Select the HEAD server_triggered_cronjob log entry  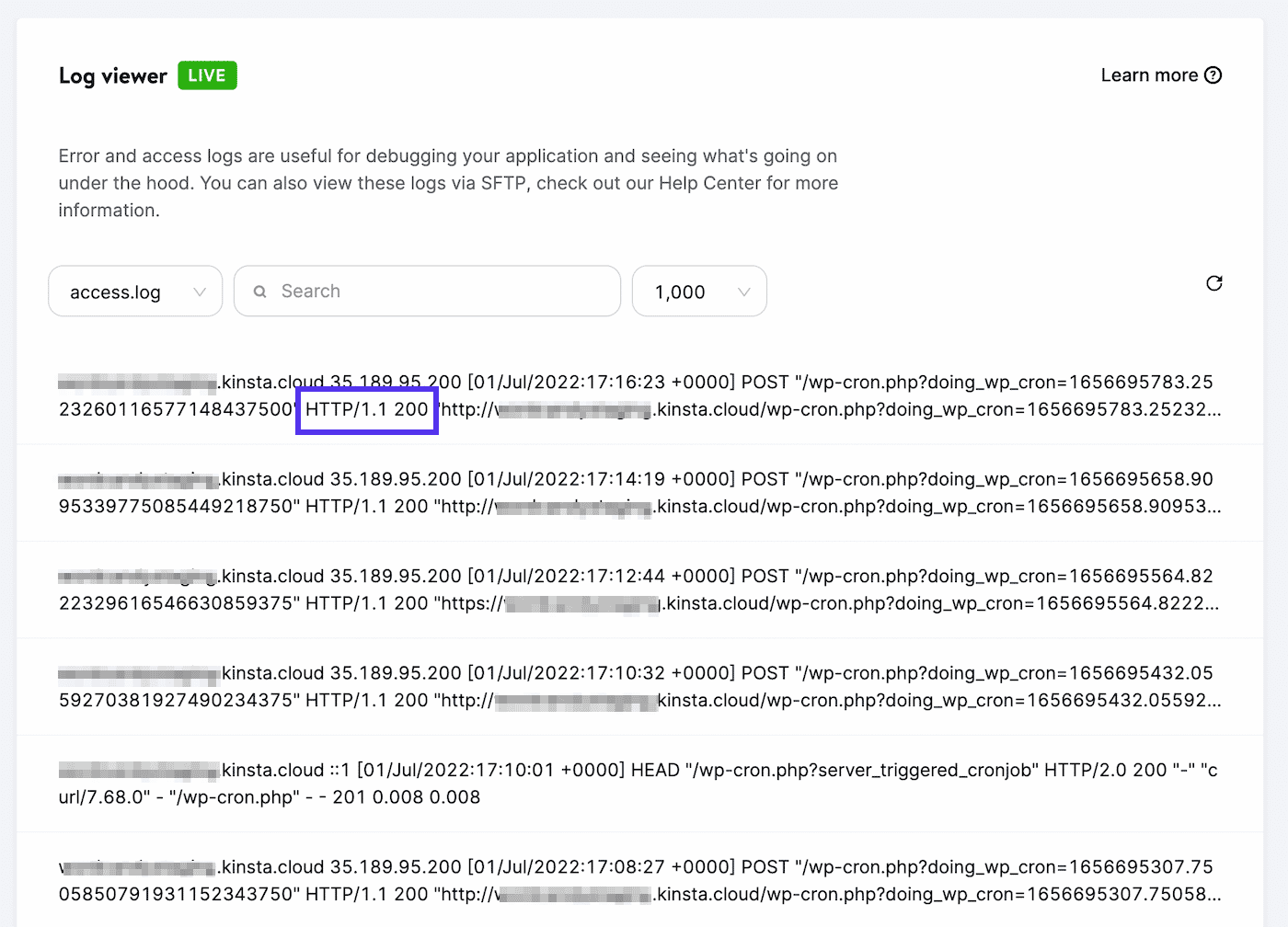click(635, 783)
